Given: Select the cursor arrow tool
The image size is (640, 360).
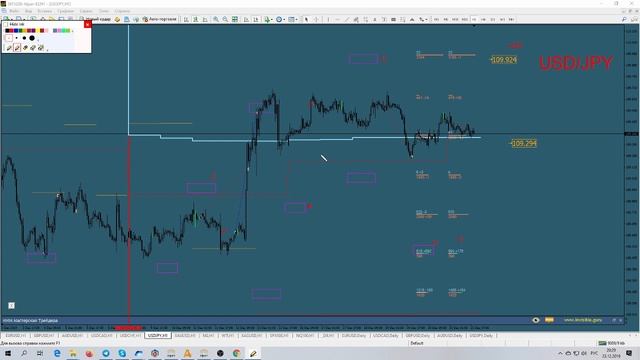Looking at the screenshot, I should pyautogui.click(x=306, y=19).
